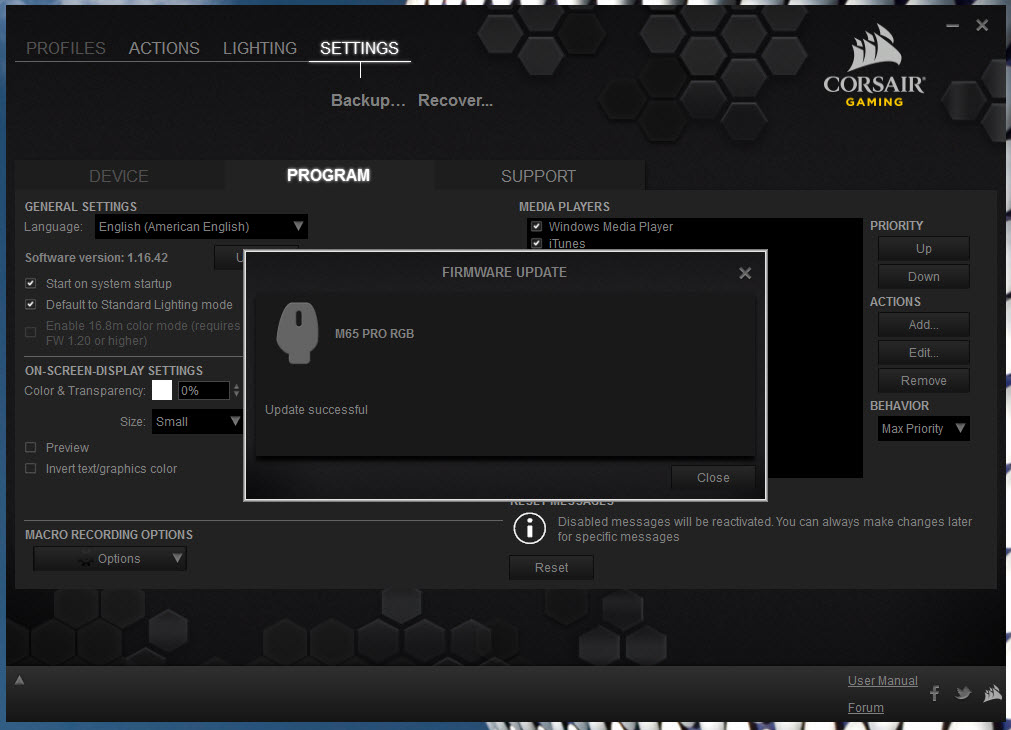Close the Firmware Update dialog with X
The image size is (1011, 730).
tap(745, 273)
